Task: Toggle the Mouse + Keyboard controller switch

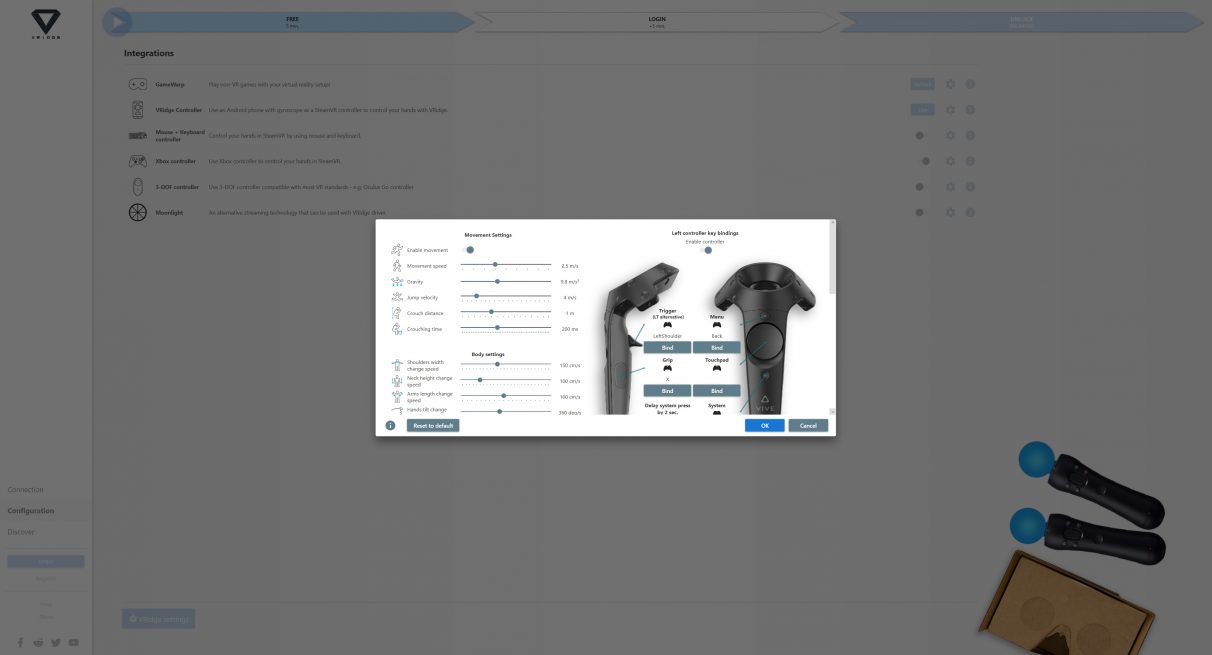Action: click(921, 135)
